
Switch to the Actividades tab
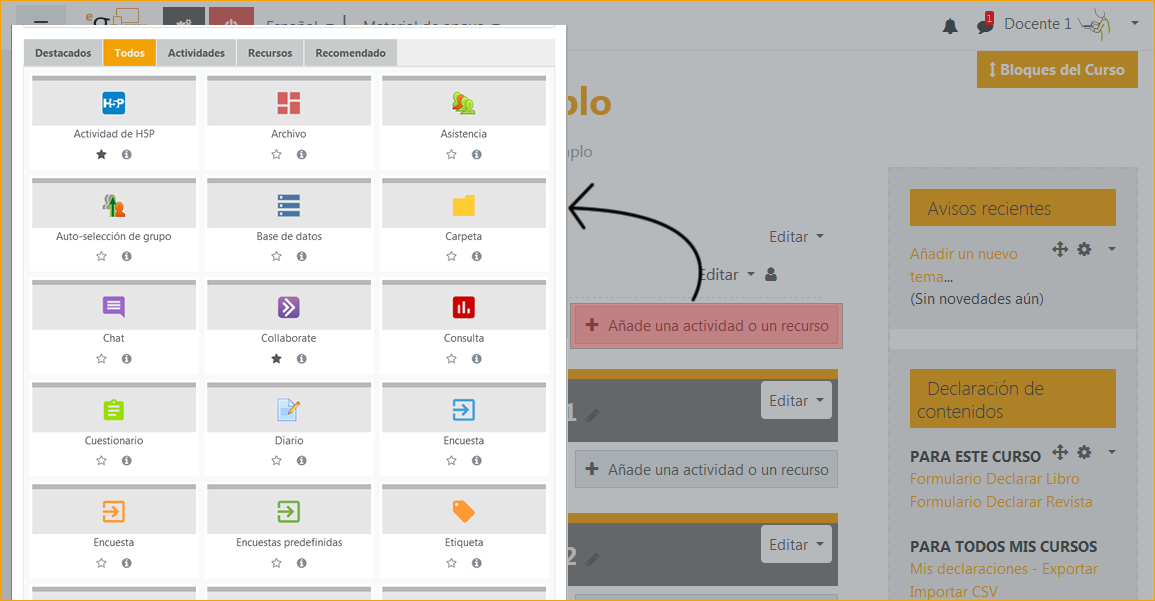click(196, 53)
